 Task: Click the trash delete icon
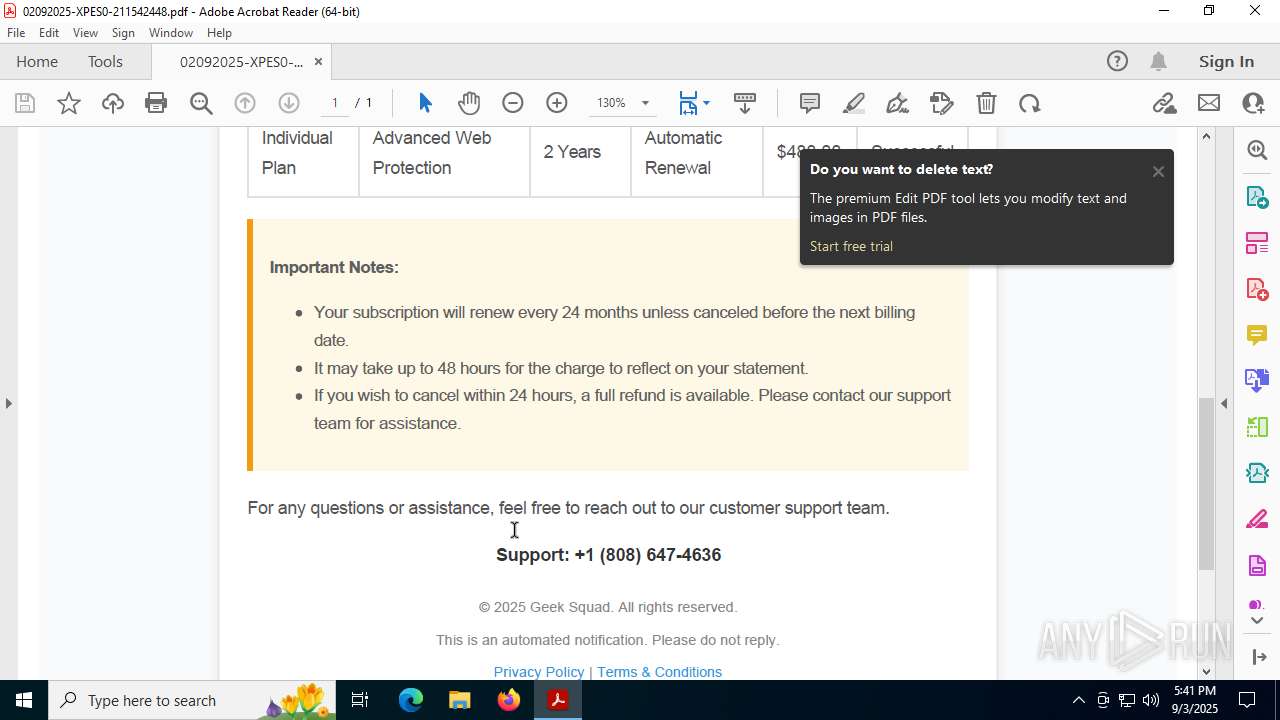(x=986, y=103)
